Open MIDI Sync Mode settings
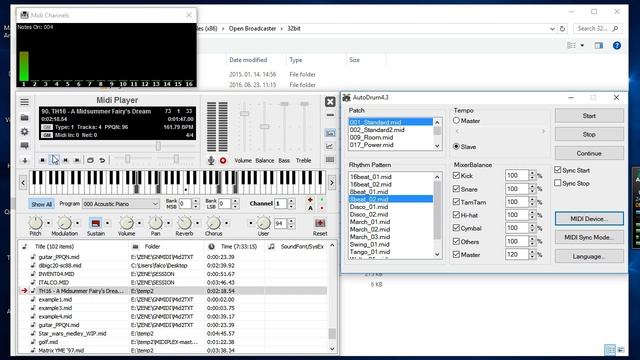Viewport: 640px width, 360px height. click(x=589, y=237)
